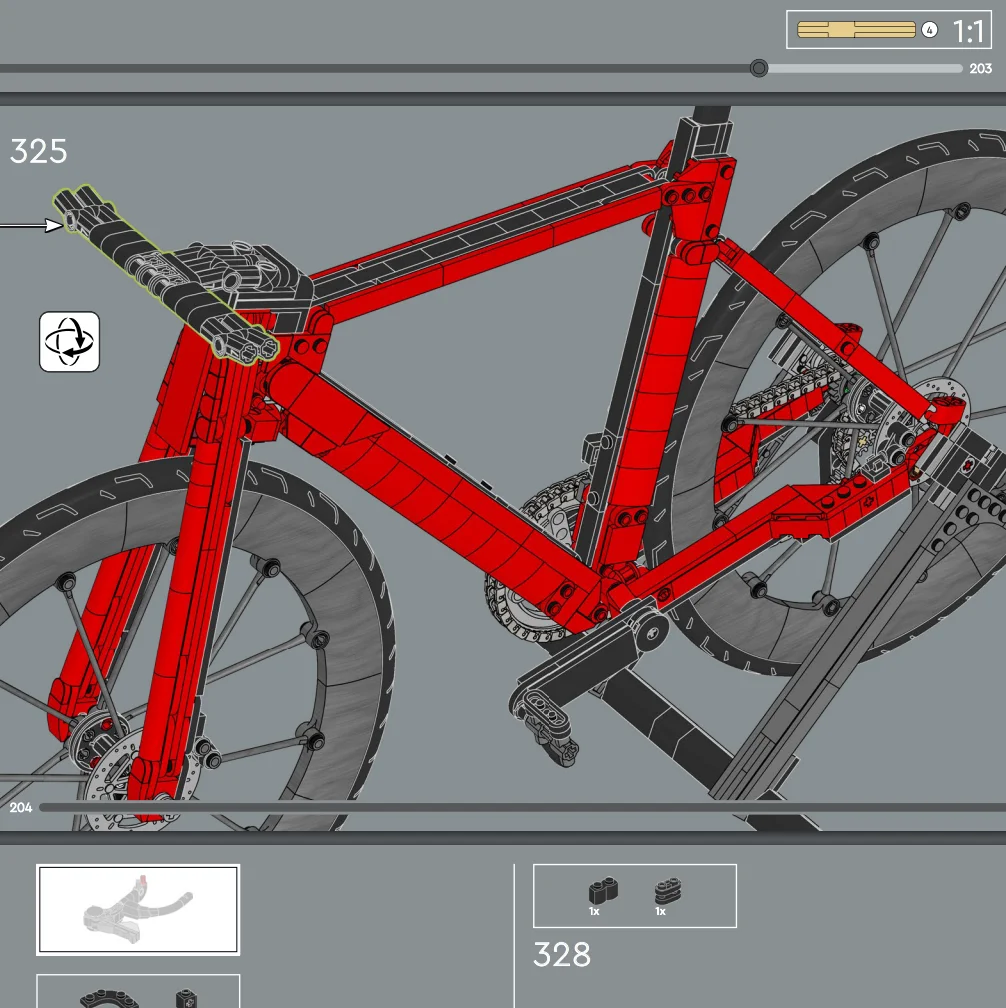Click step number 328
The width and height of the screenshot is (1006, 1008).
pos(562,955)
